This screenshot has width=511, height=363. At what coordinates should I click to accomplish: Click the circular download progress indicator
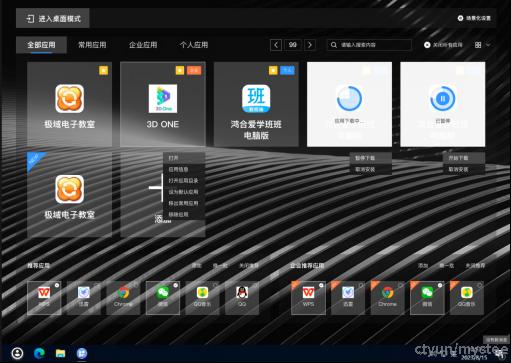tap(349, 99)
